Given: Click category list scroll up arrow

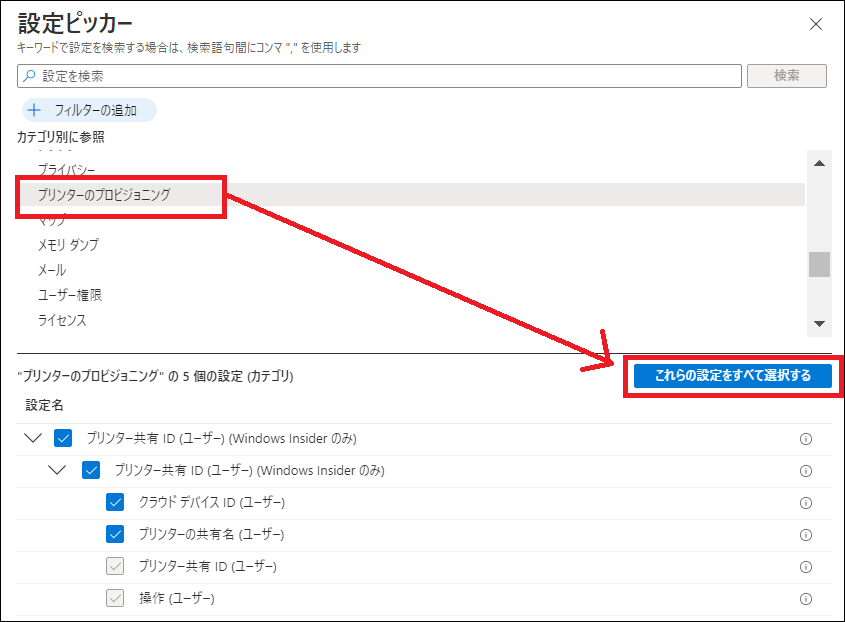Looking at the screenshot, I should pos(819,163).
